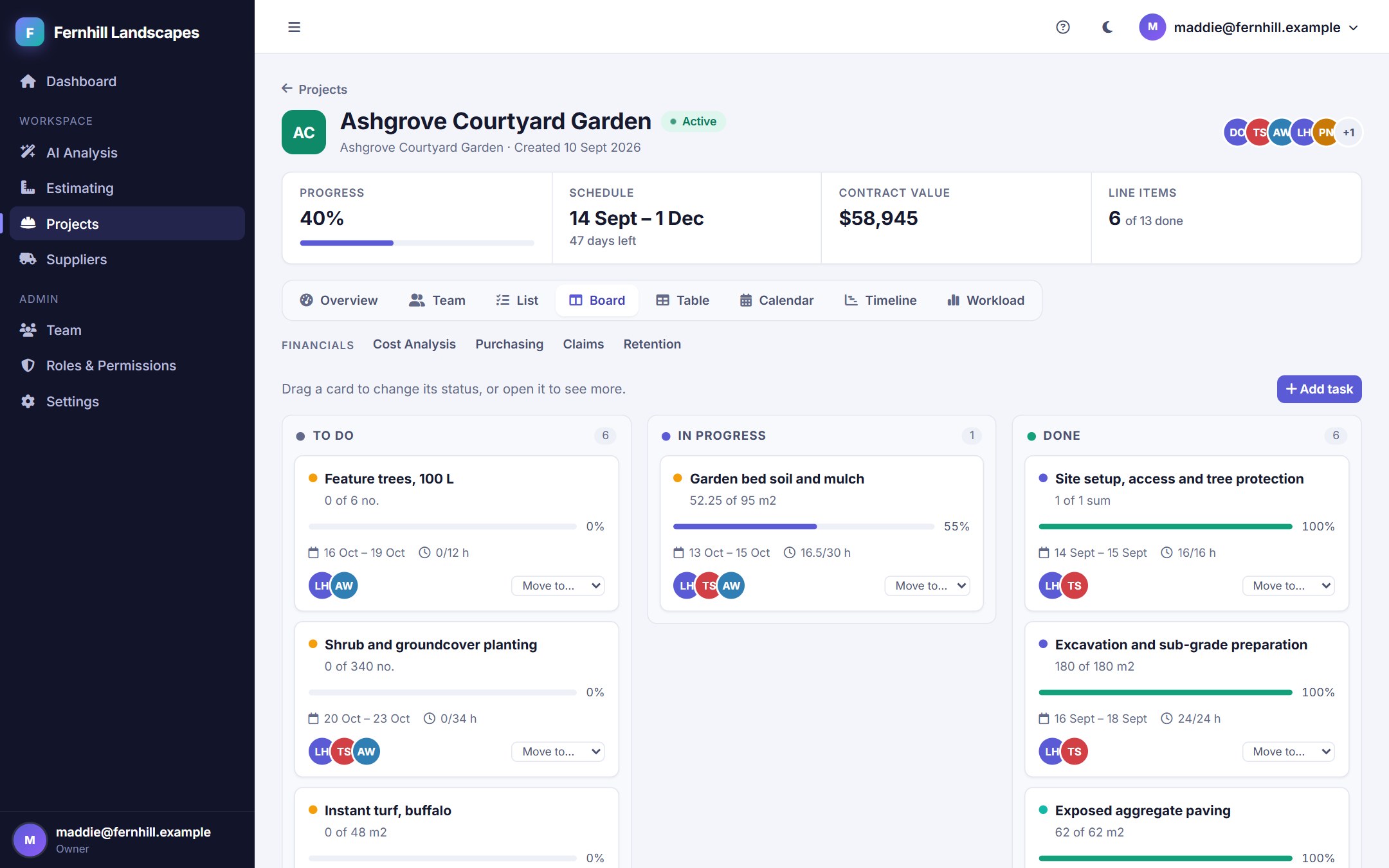Open Suppliers in the sidebar
The width and height of the screenshot is (1389, 868).
[x=127, y=259]
